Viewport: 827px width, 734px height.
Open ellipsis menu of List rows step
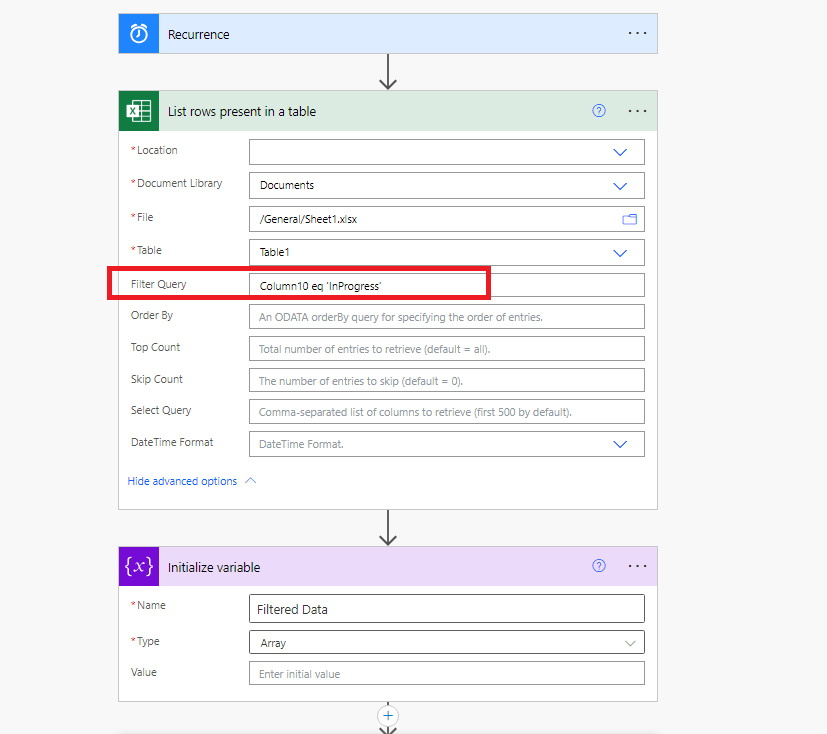click(x=637, y=111)
